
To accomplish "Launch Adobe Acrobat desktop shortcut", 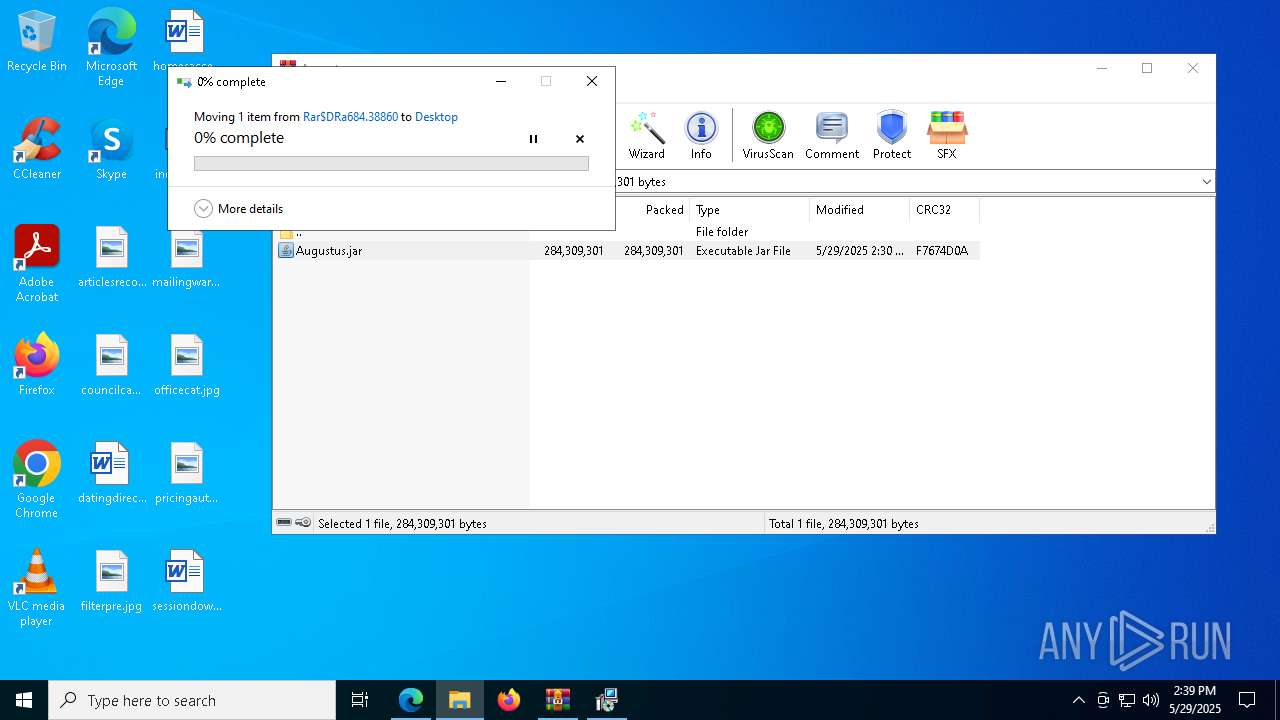I will pyautogui.click(x=37, y=264).
